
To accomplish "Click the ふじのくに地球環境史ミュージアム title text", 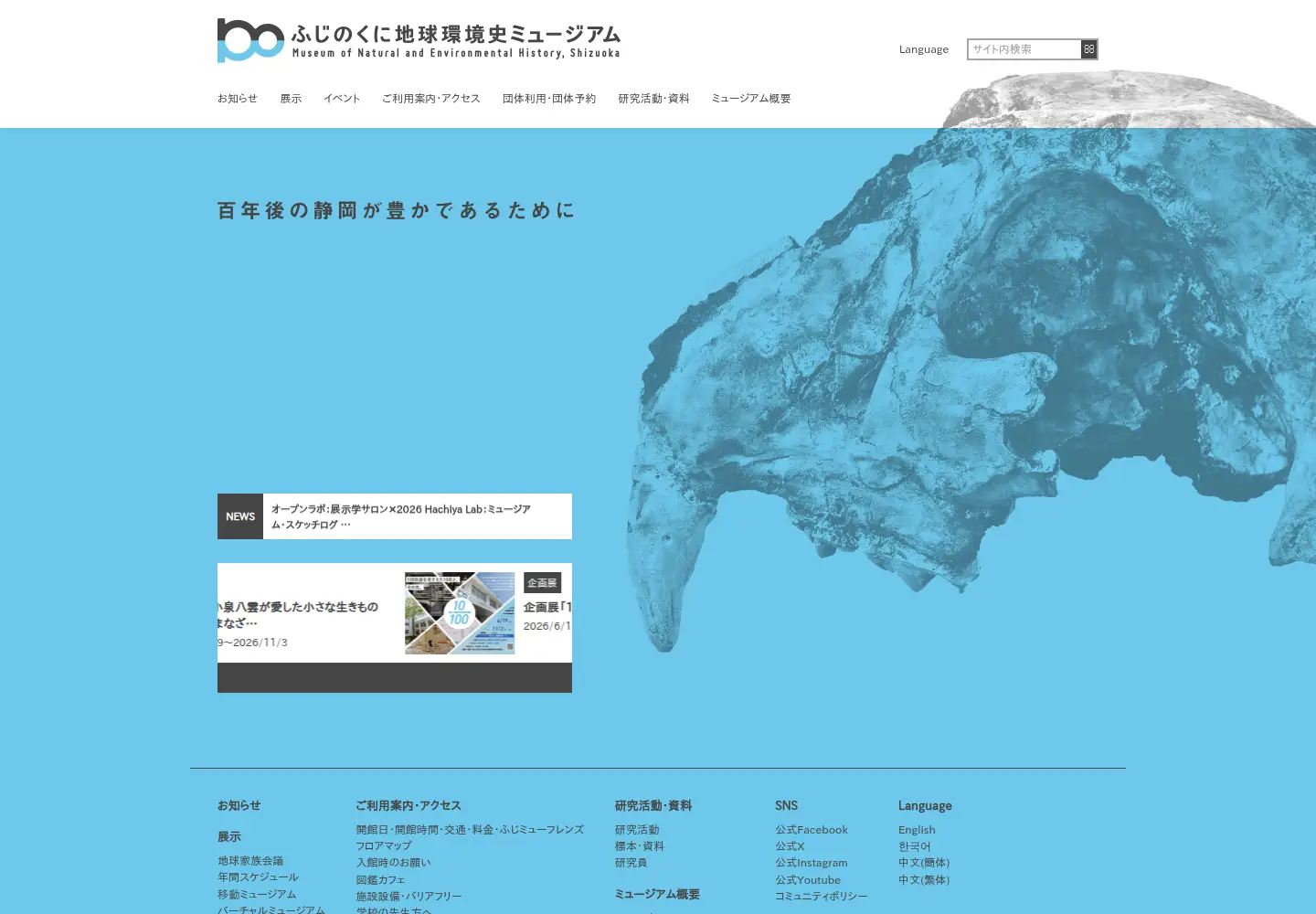I will (456, 35).
